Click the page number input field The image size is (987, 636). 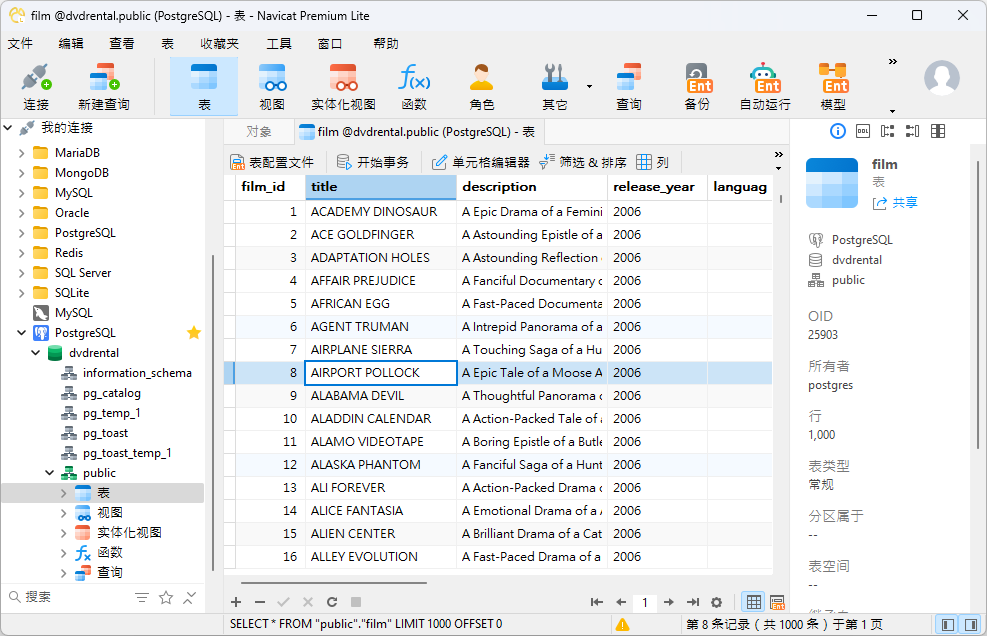click(x=644, y=603)
